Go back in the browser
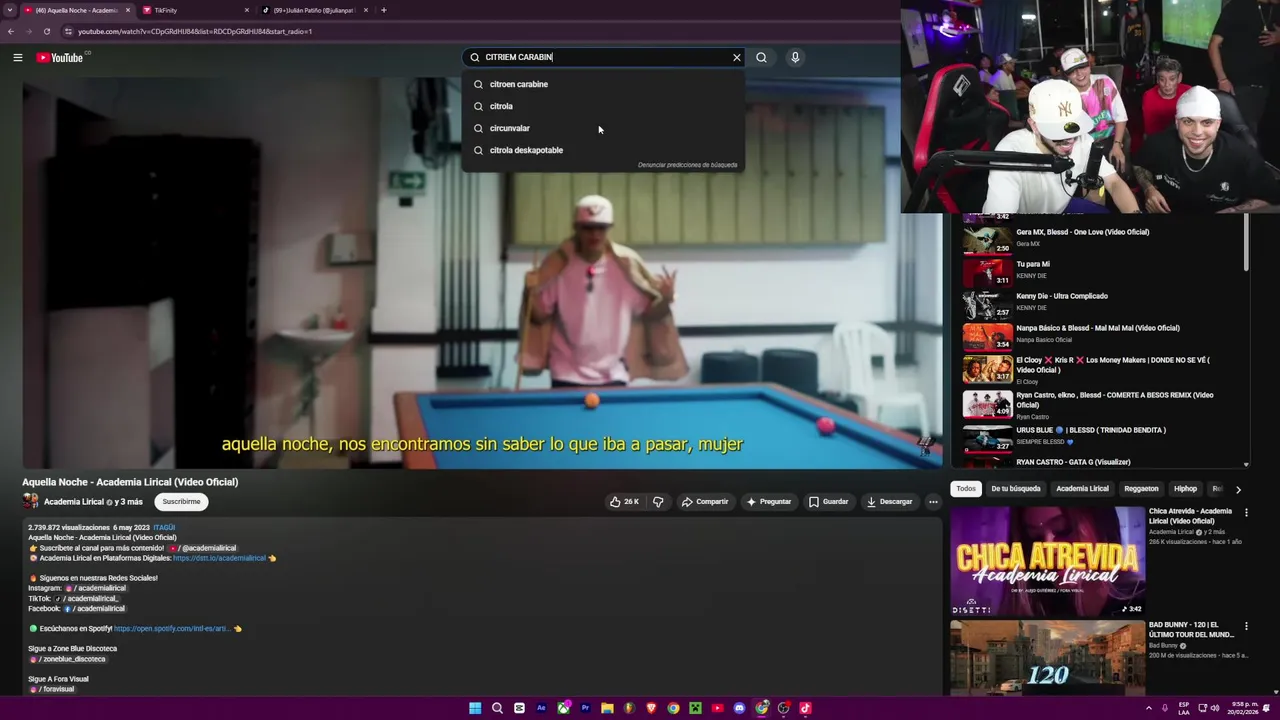The width and height of the screenshot is (1280, 720). click(x=11, y=31)
